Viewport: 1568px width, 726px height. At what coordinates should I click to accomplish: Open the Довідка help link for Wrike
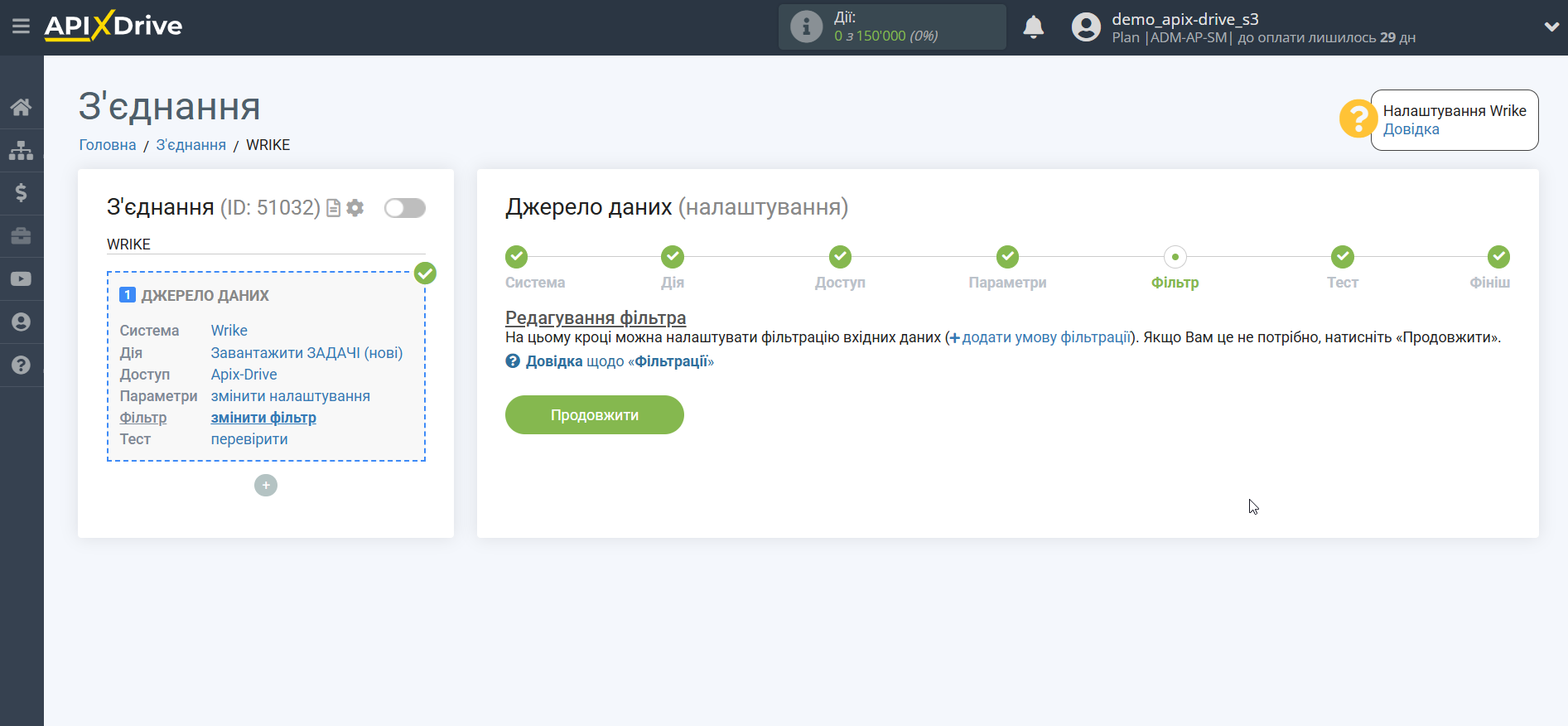tap(1411, 129)
